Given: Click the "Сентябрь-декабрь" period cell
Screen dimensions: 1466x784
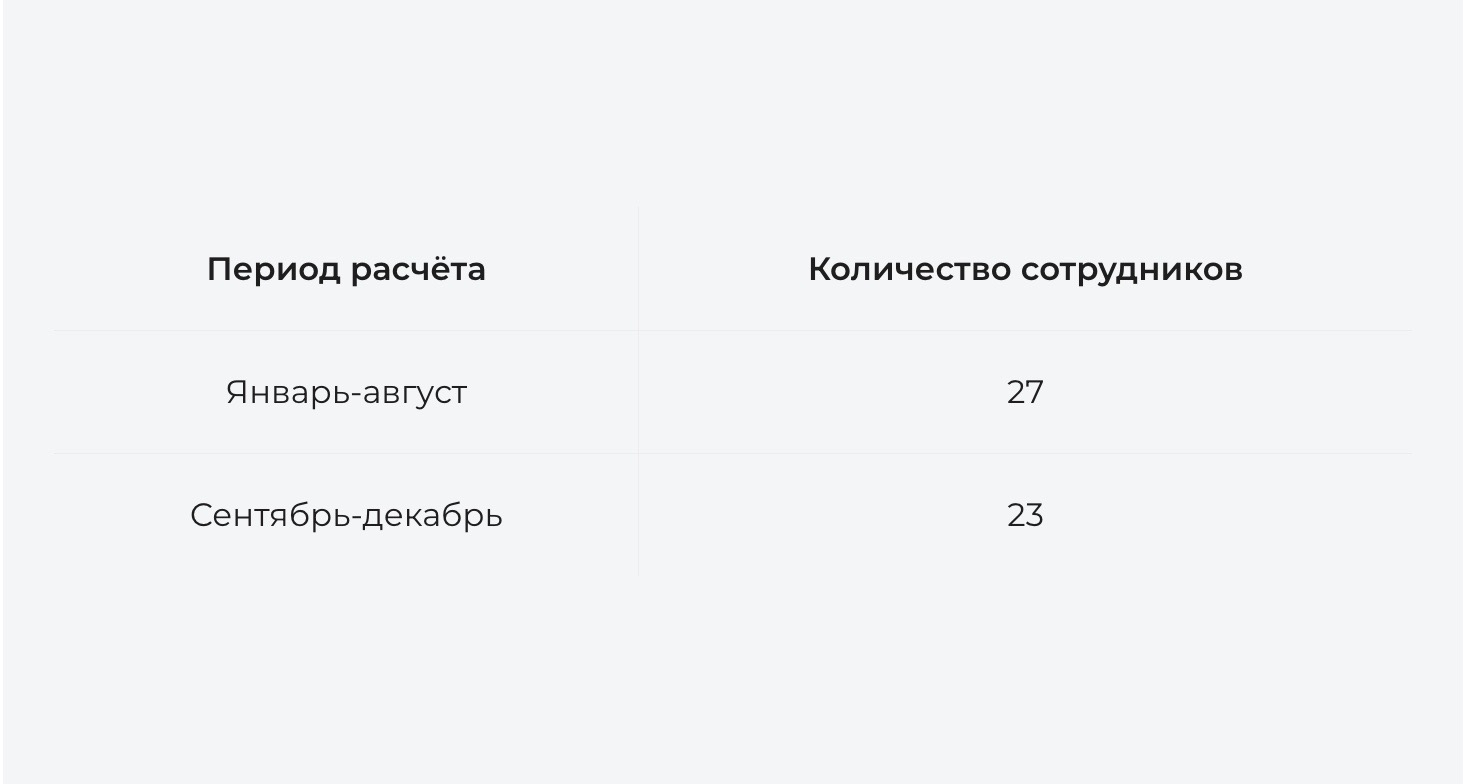Looking at the screenshot, I should pos(346,515).
